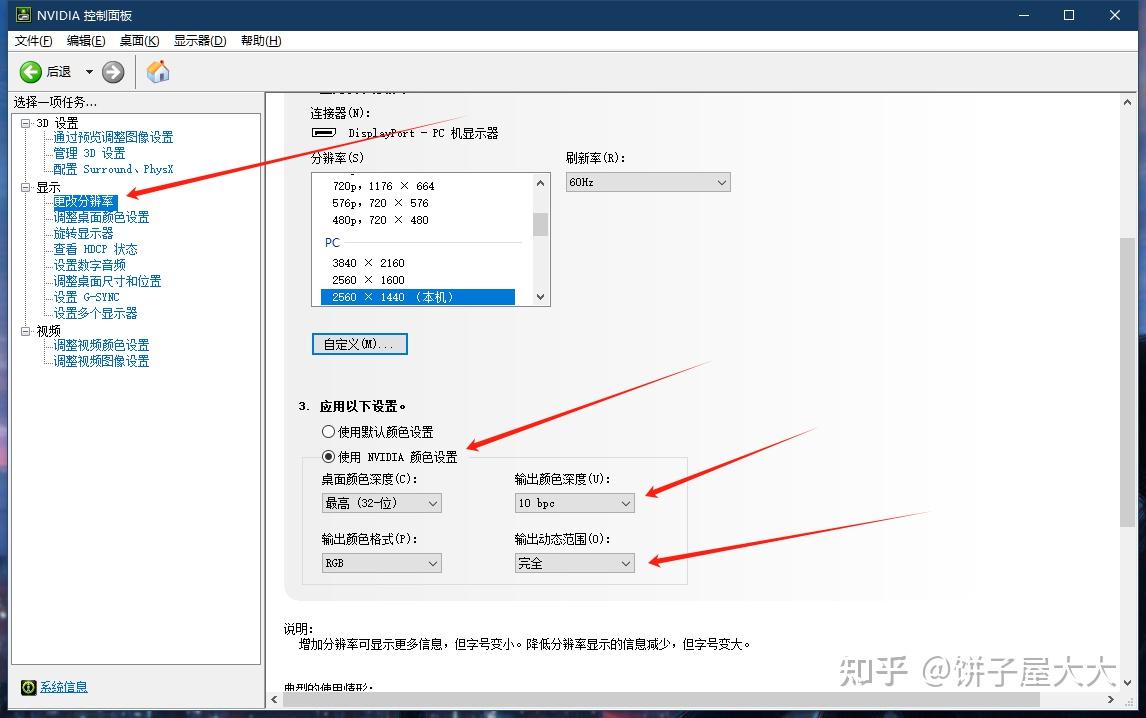The width and height of the screenshot is (1146, 718).
Task: Click resolution list scroll up arrow
Action: pyautogui.click(x=541, y=183)
